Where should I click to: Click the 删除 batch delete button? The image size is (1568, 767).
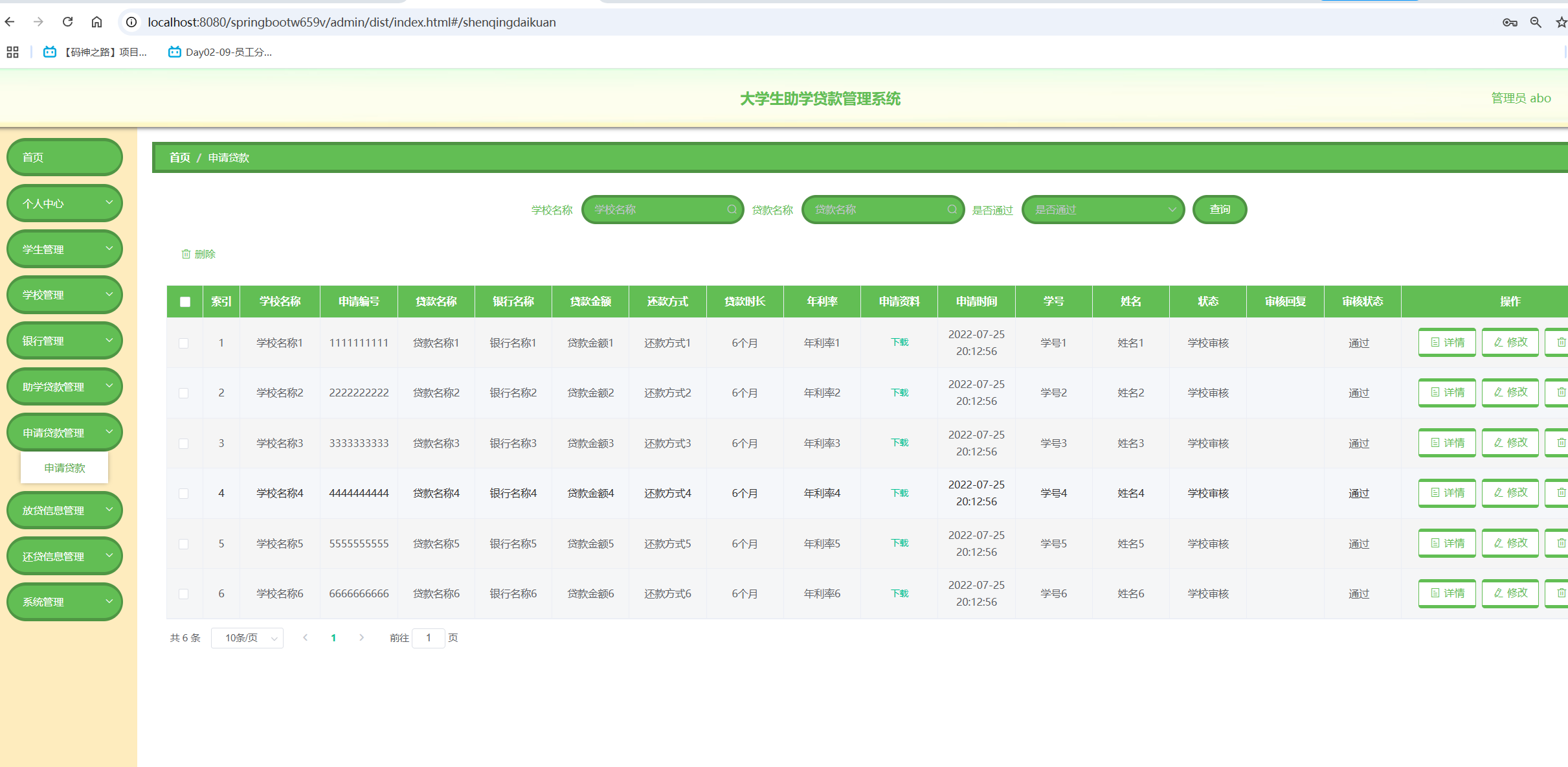(x=198, y=254)
